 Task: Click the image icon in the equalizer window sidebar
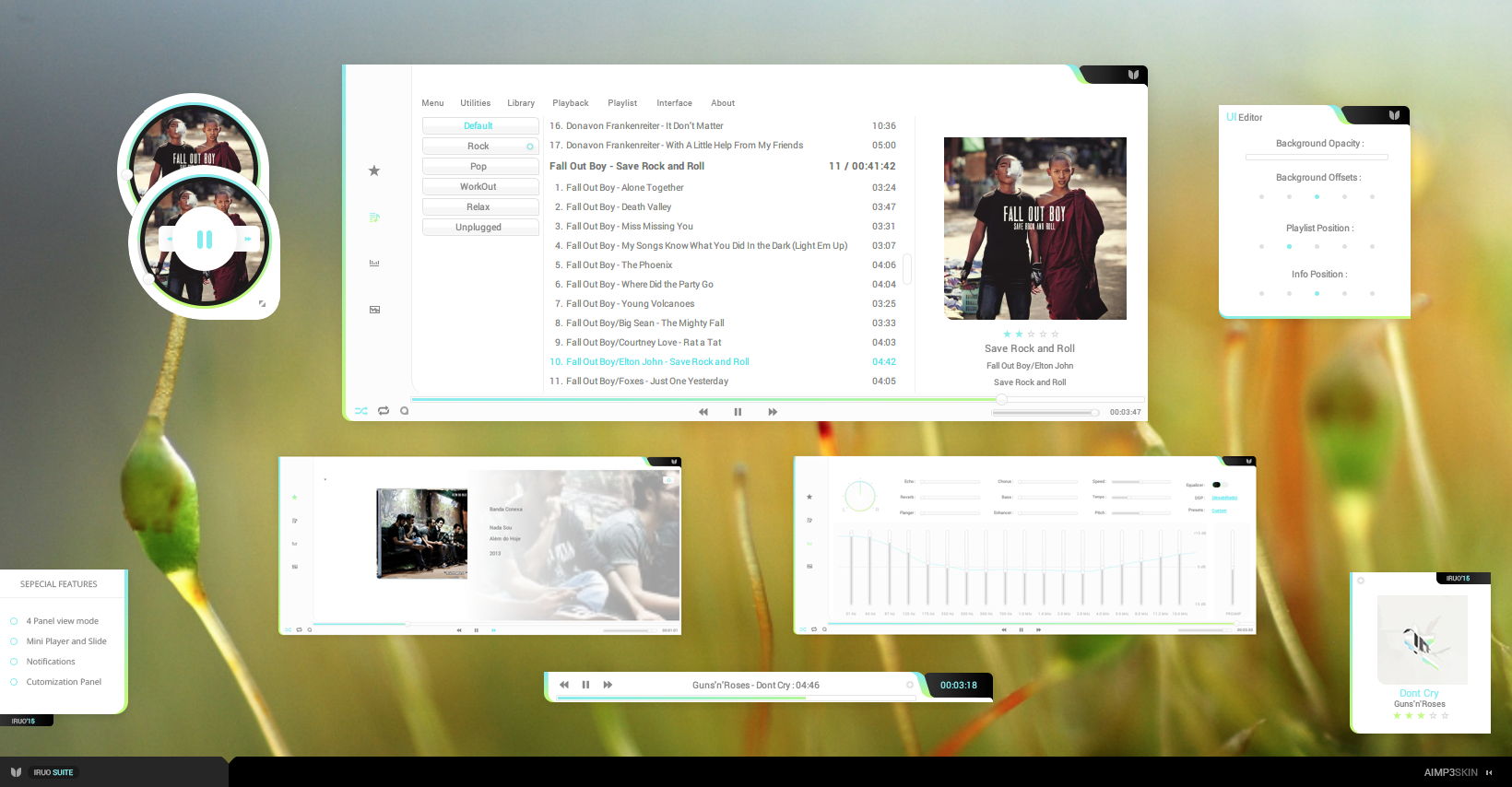tap(809, 566)
